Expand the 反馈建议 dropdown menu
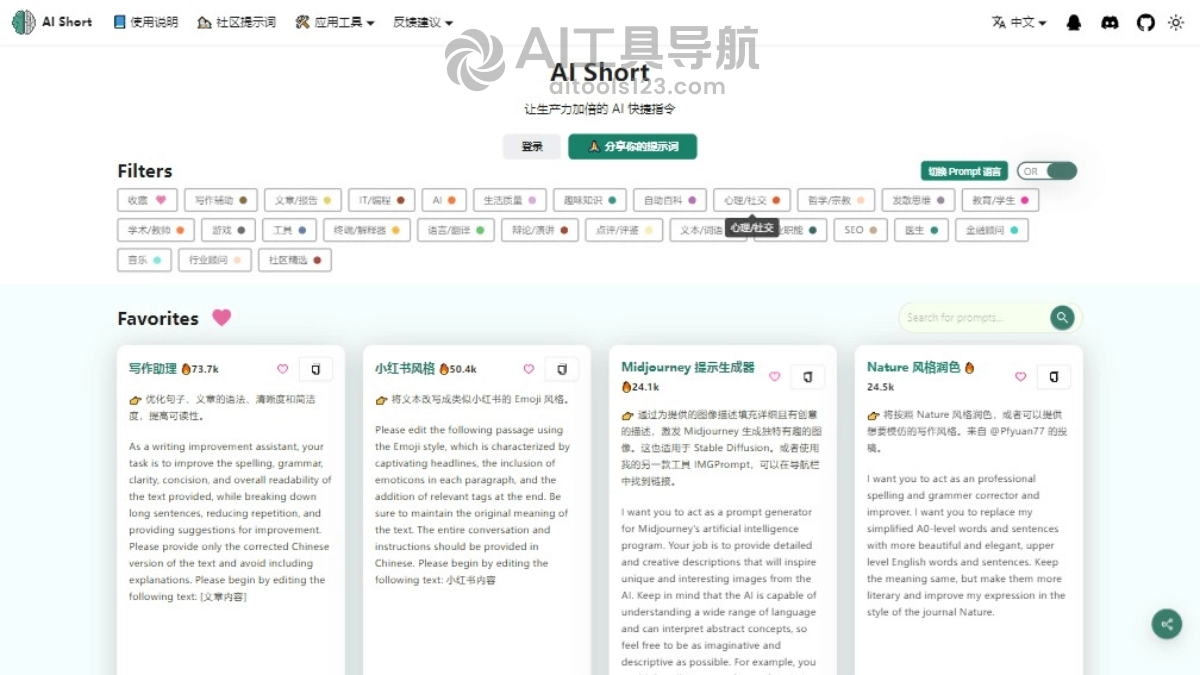This screenshot has height=675, width=1200. [x=423, y=22]
